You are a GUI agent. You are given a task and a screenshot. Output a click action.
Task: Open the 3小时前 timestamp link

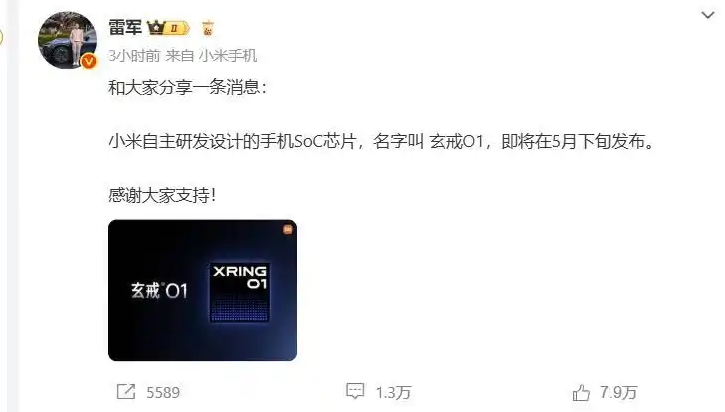[x=134, y=56]
